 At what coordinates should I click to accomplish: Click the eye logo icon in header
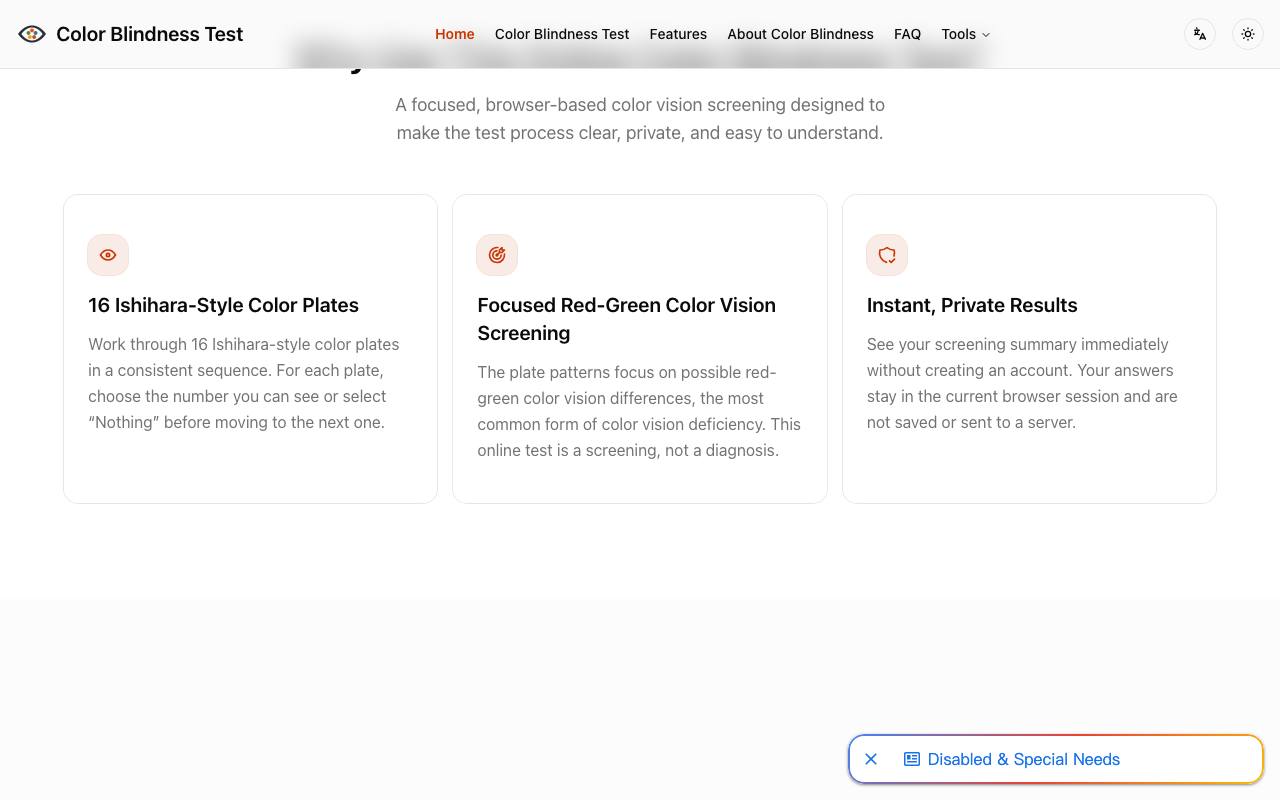click(x=32, y=34)
